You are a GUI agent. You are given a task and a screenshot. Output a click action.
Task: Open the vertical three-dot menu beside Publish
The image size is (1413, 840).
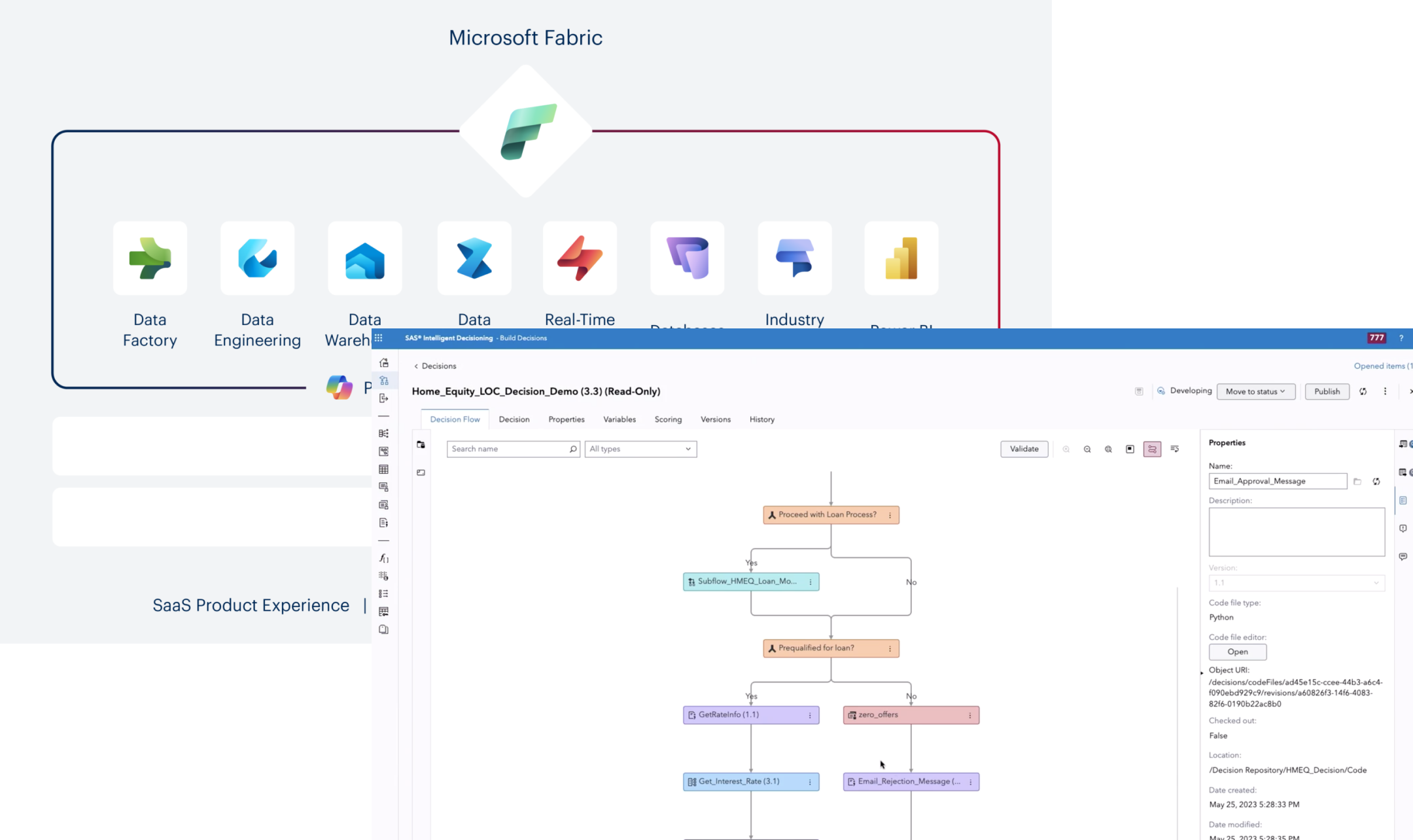(x=1385, y=391)
